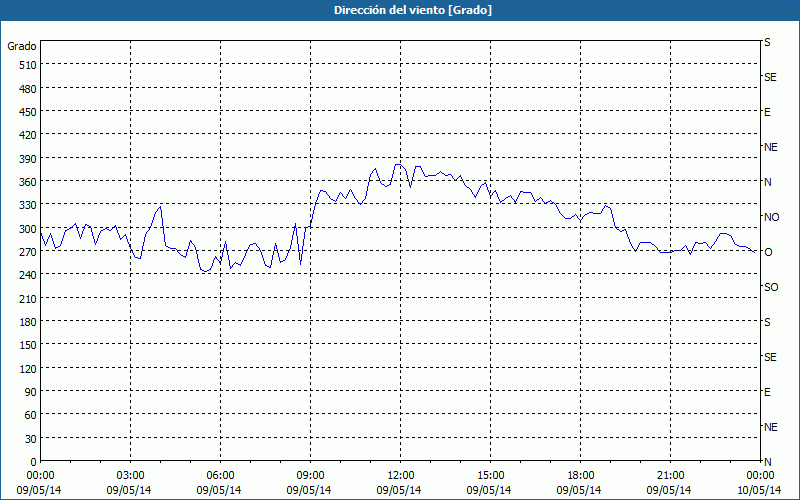
Task: Select the 'E' compass label at 90 gridline
Action: click(x=767, y=392)
